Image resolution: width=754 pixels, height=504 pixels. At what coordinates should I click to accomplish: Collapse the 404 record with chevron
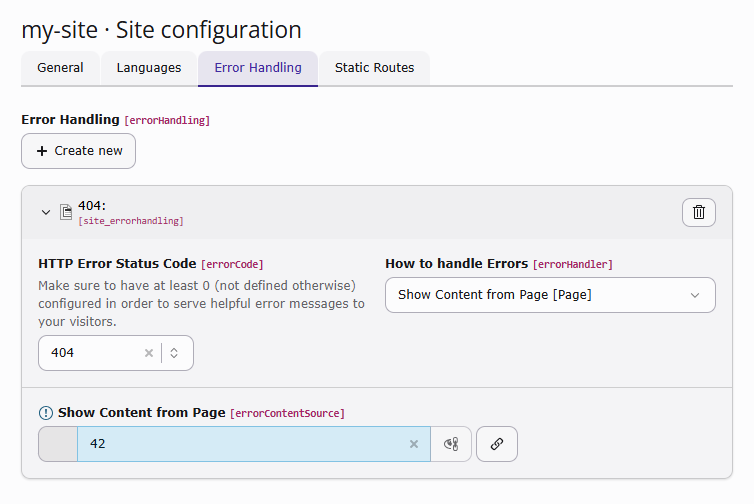coord(45,212)
